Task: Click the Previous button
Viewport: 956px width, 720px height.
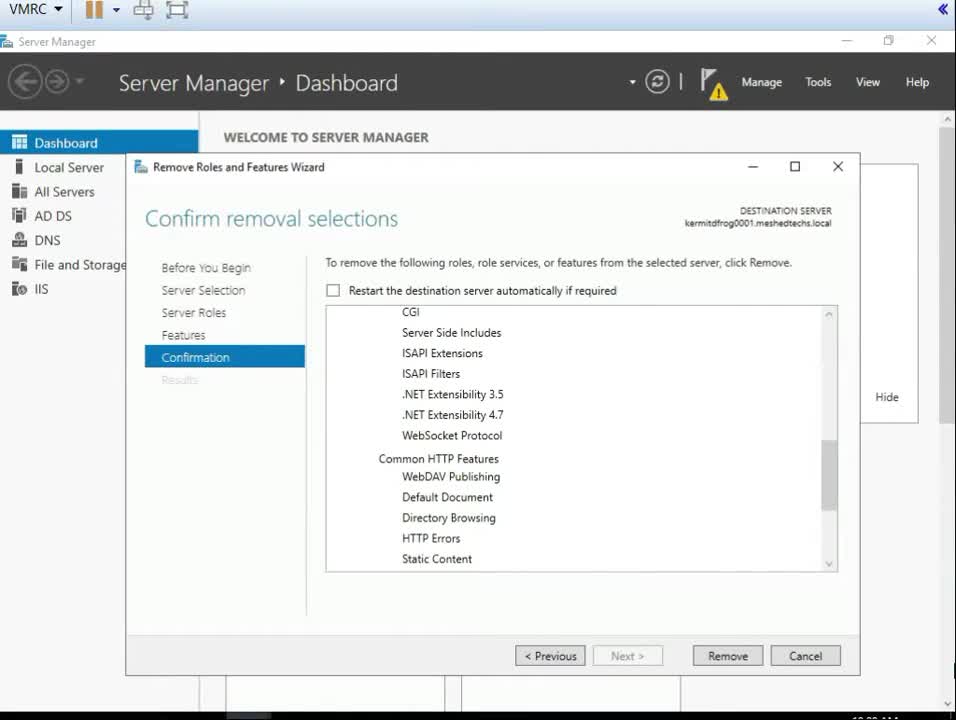Action: 550,656
